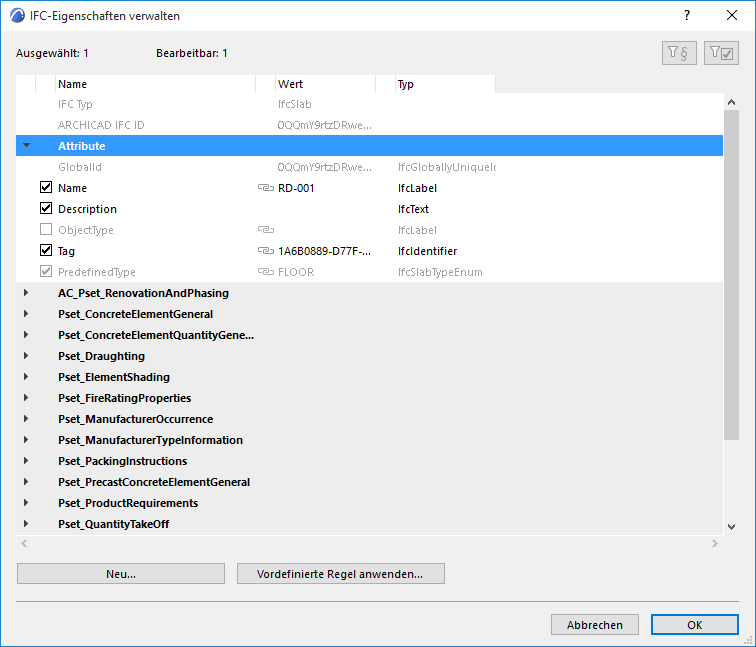Expand Pset_FireRatingProperties group
The height and width of the screenshot is (647, 756).
[x=26, y=398]
